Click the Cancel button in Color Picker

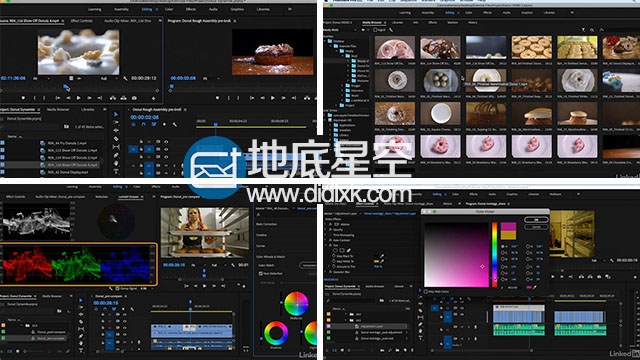[x=536, y=227]
